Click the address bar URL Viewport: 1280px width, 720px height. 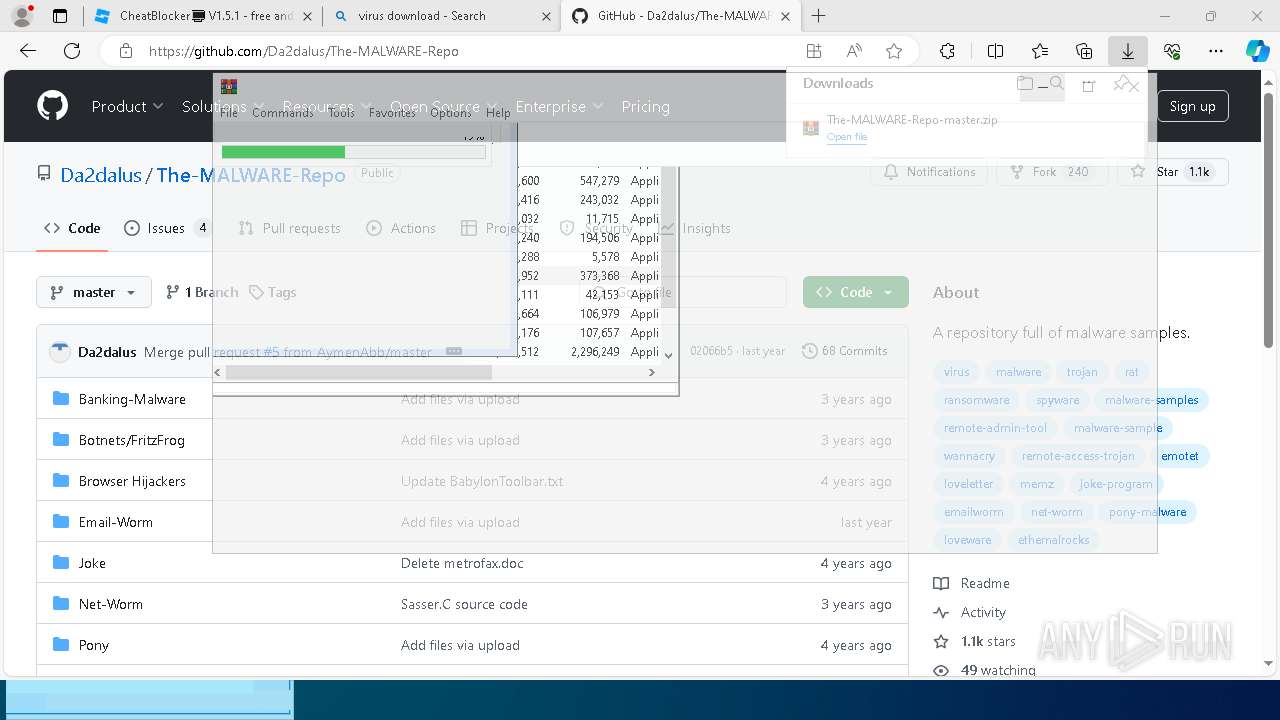point(304,51)
